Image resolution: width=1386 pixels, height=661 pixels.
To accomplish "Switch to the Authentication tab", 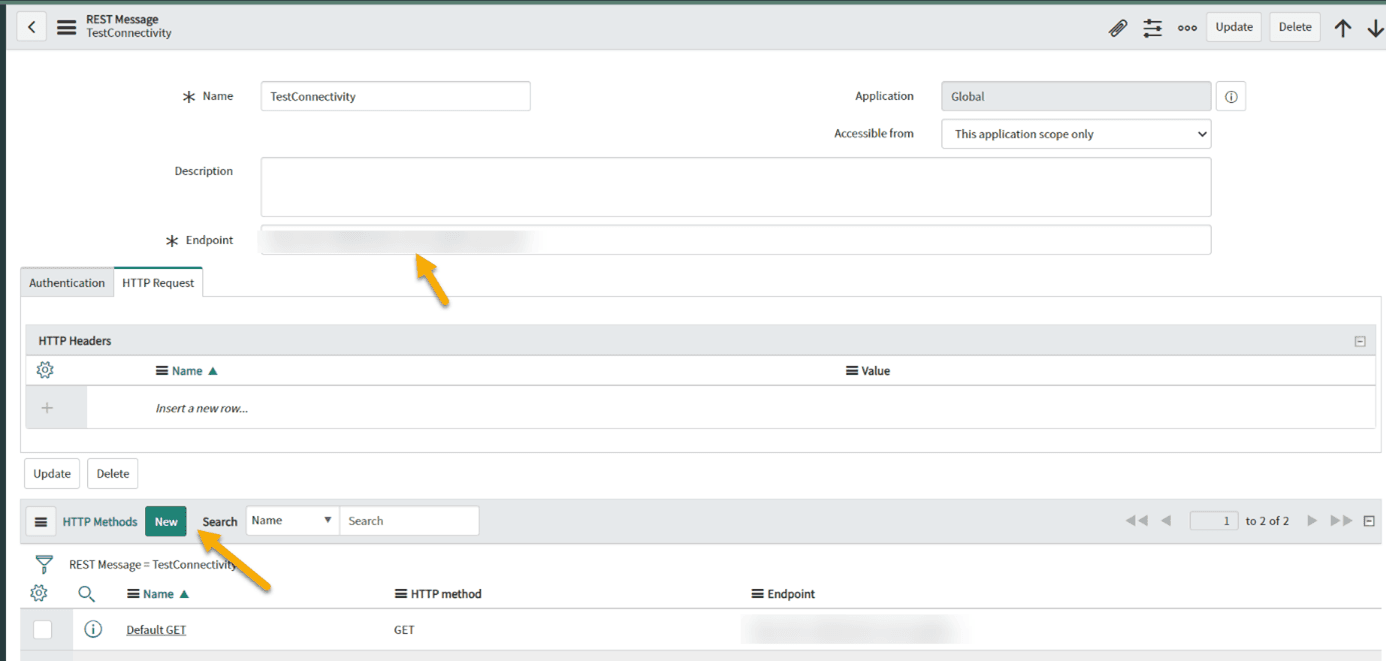I will (x=66, y=282).
